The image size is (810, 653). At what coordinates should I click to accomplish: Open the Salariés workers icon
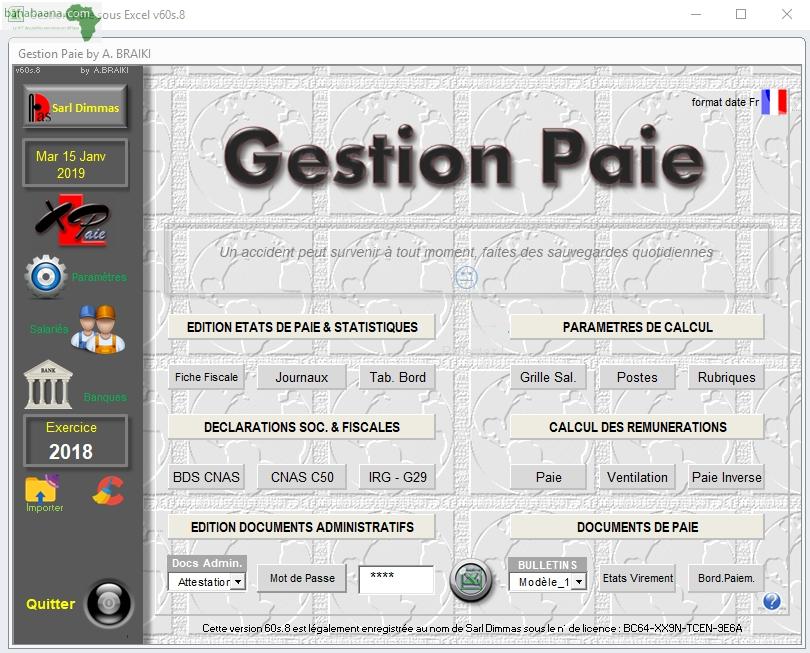coord(98,329)
